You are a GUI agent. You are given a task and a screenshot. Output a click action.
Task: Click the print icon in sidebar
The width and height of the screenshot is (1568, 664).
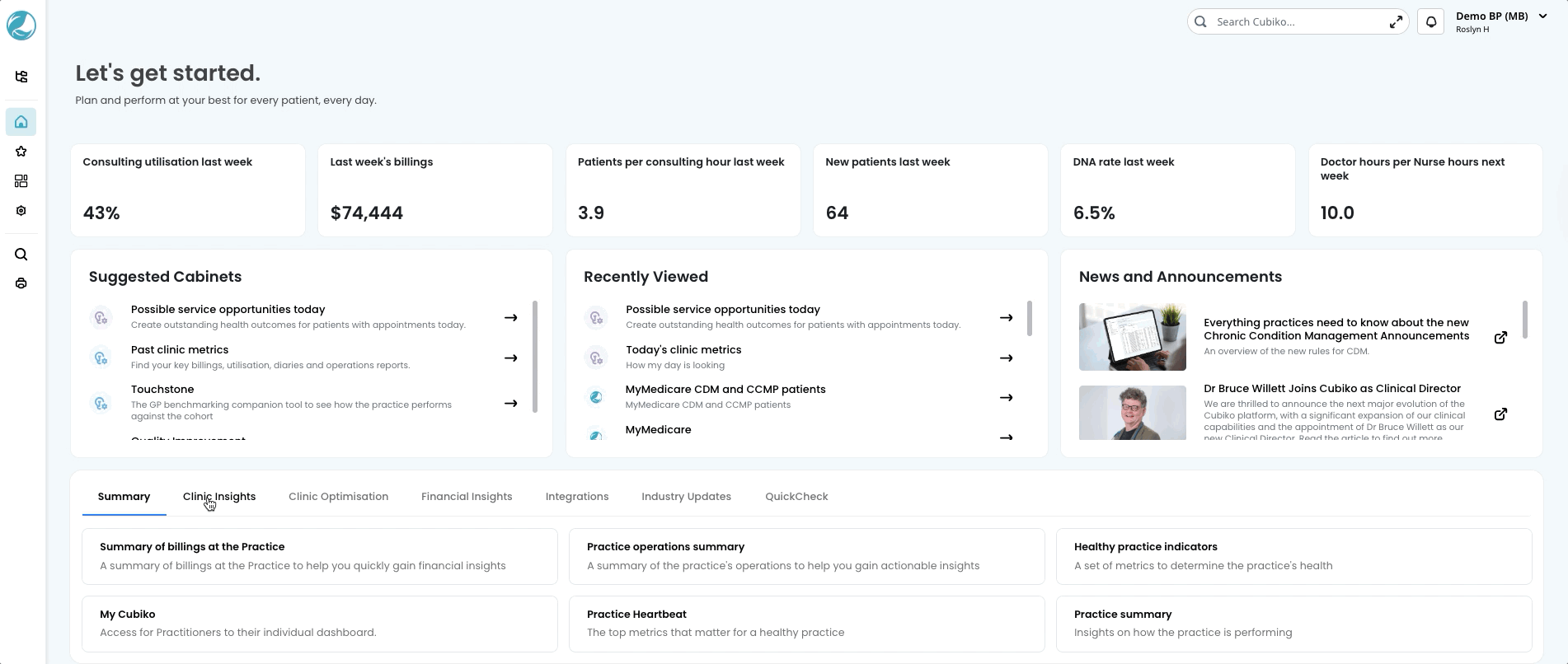21,283
